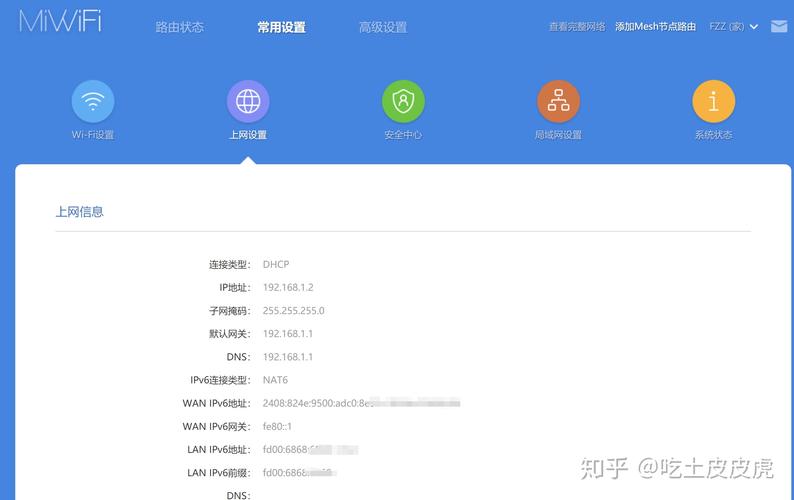794x500 pixels.
Task: Click the 默认网关 label
Action: [x=230, y=334]
